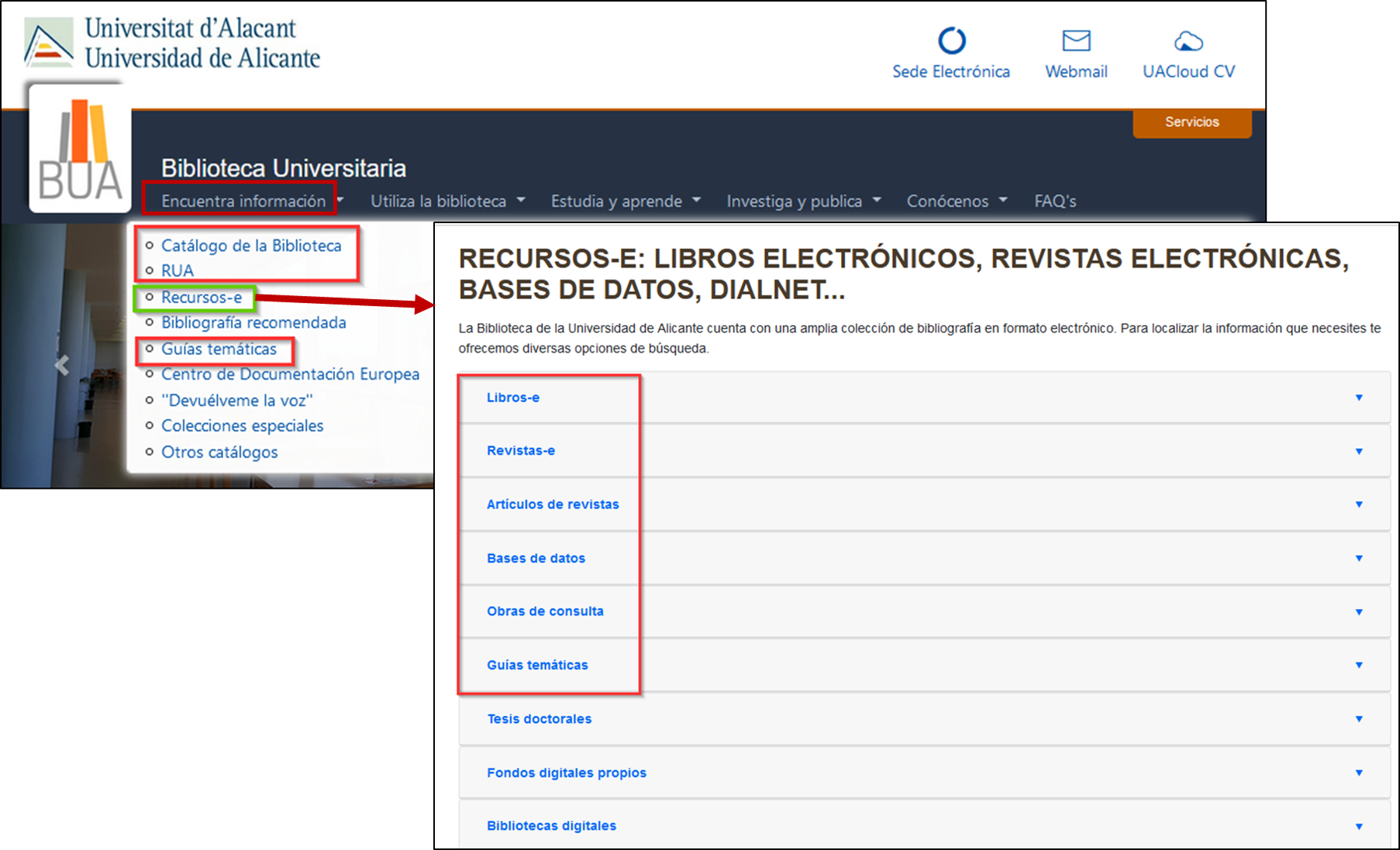Expand the Tesis doctorales accordion
This screenshot has width=1400, height=850.
pos(1358,719)
